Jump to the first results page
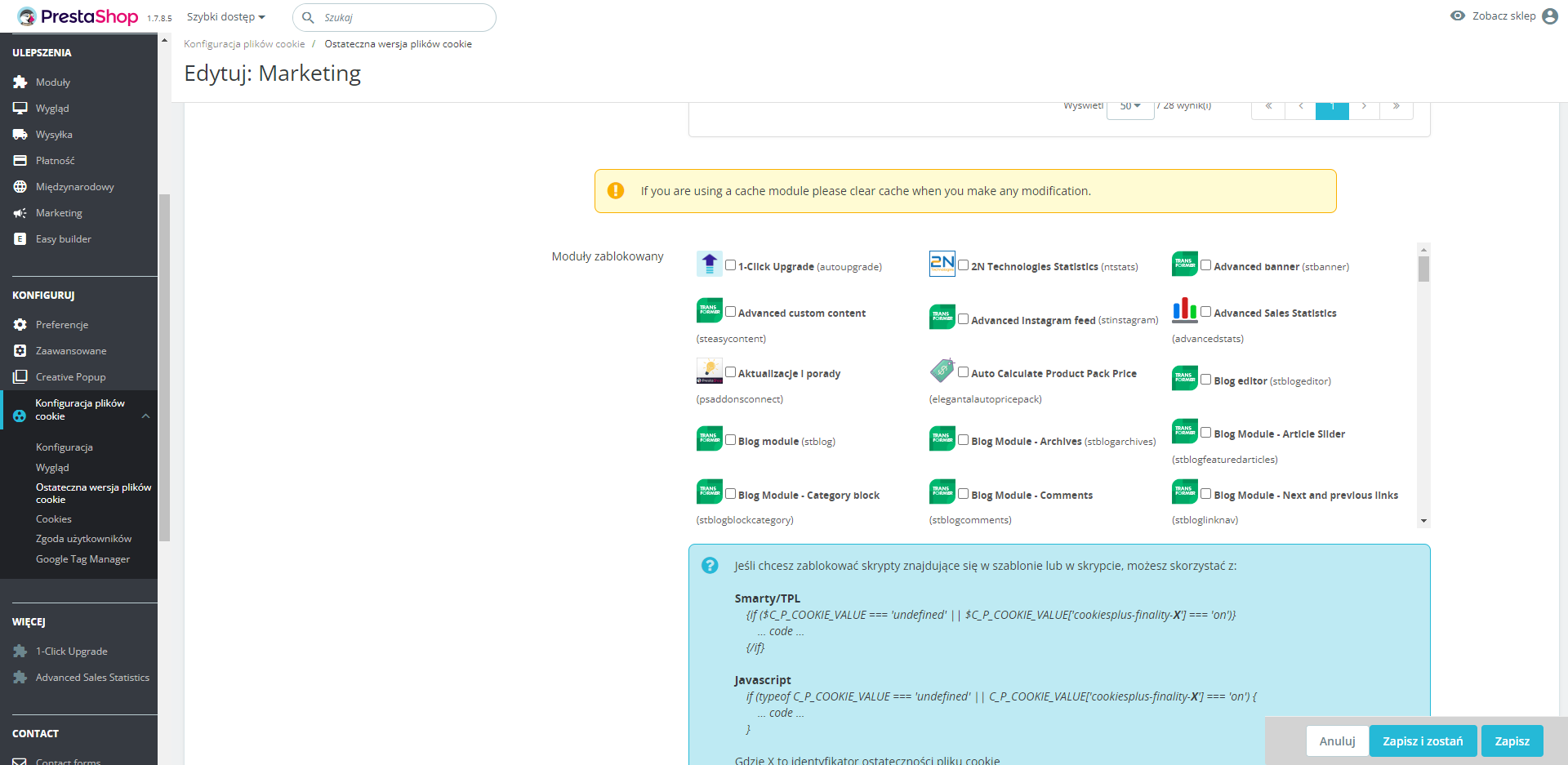 coord(1268,107)
